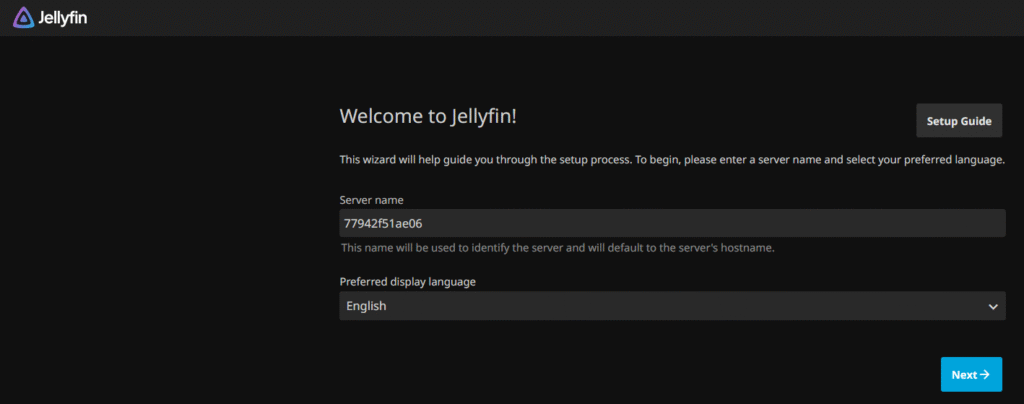Click the "Server name" field label

click(x=372, y=200)
